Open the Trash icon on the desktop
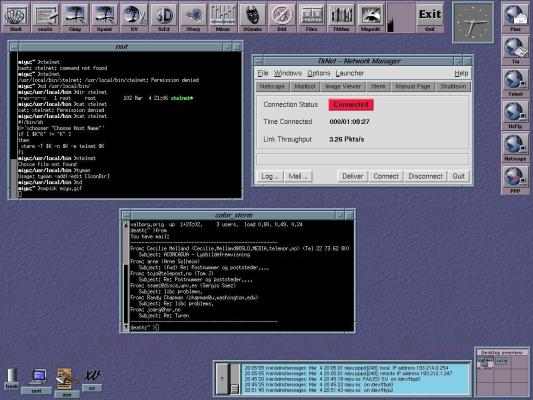Image resolution: width=533 pixels, height=400 pixels. (12, 379)
